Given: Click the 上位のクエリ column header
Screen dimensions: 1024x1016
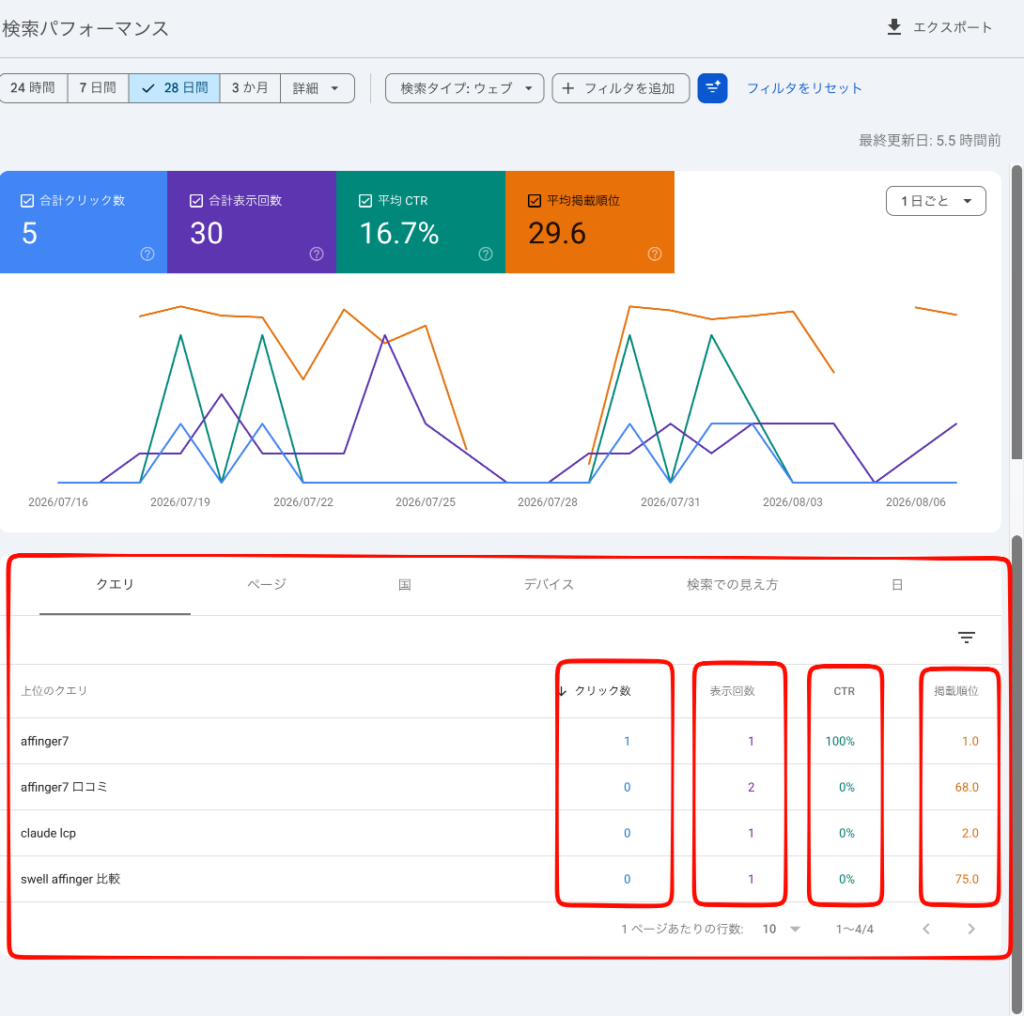Looking at the screenshot, I should [x=54, y=691].
